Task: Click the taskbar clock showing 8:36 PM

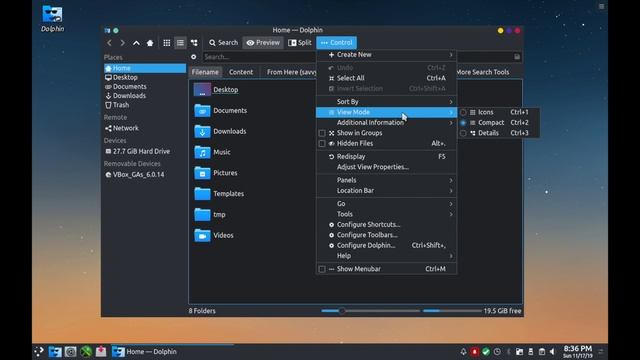Action: coord(578,351)
